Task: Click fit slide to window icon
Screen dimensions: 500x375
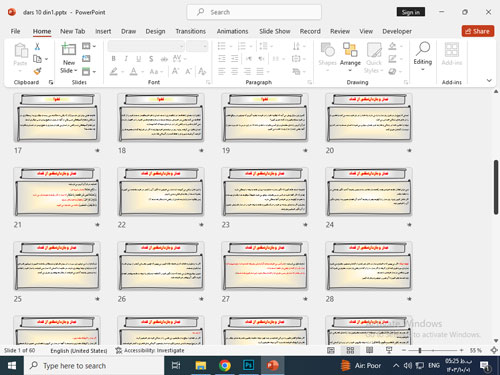Action: point(494,350)
